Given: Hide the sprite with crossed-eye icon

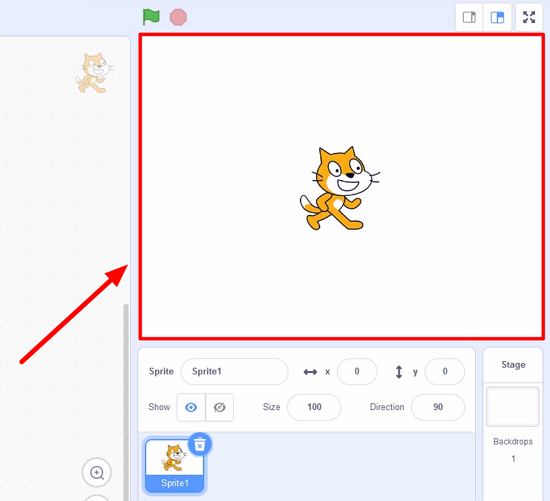Looking at the screenshot, I should pyautogui.click(x=220, y=407).
